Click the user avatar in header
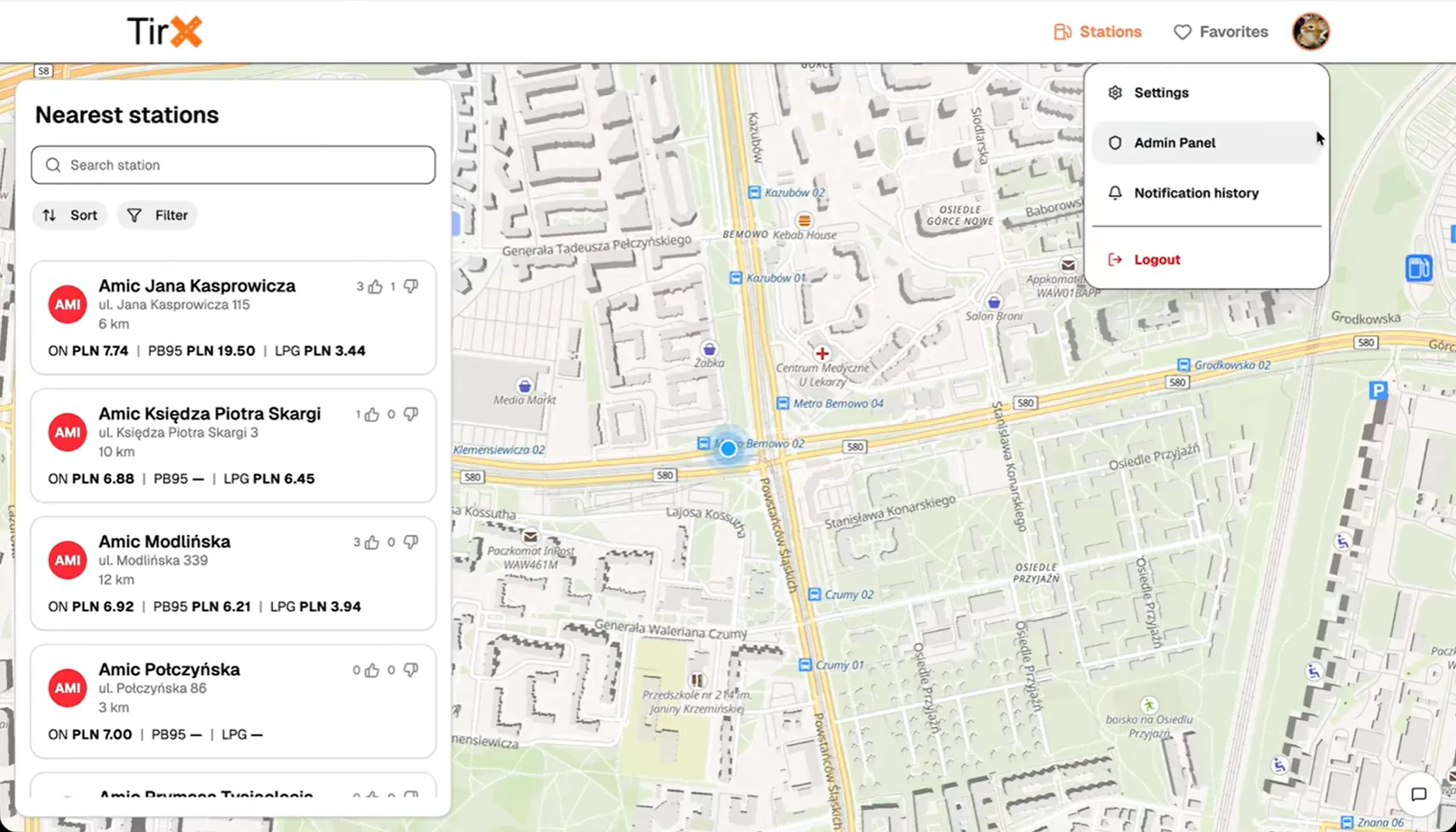The height and width of the screenshot is (832, 1456). 1310,32
